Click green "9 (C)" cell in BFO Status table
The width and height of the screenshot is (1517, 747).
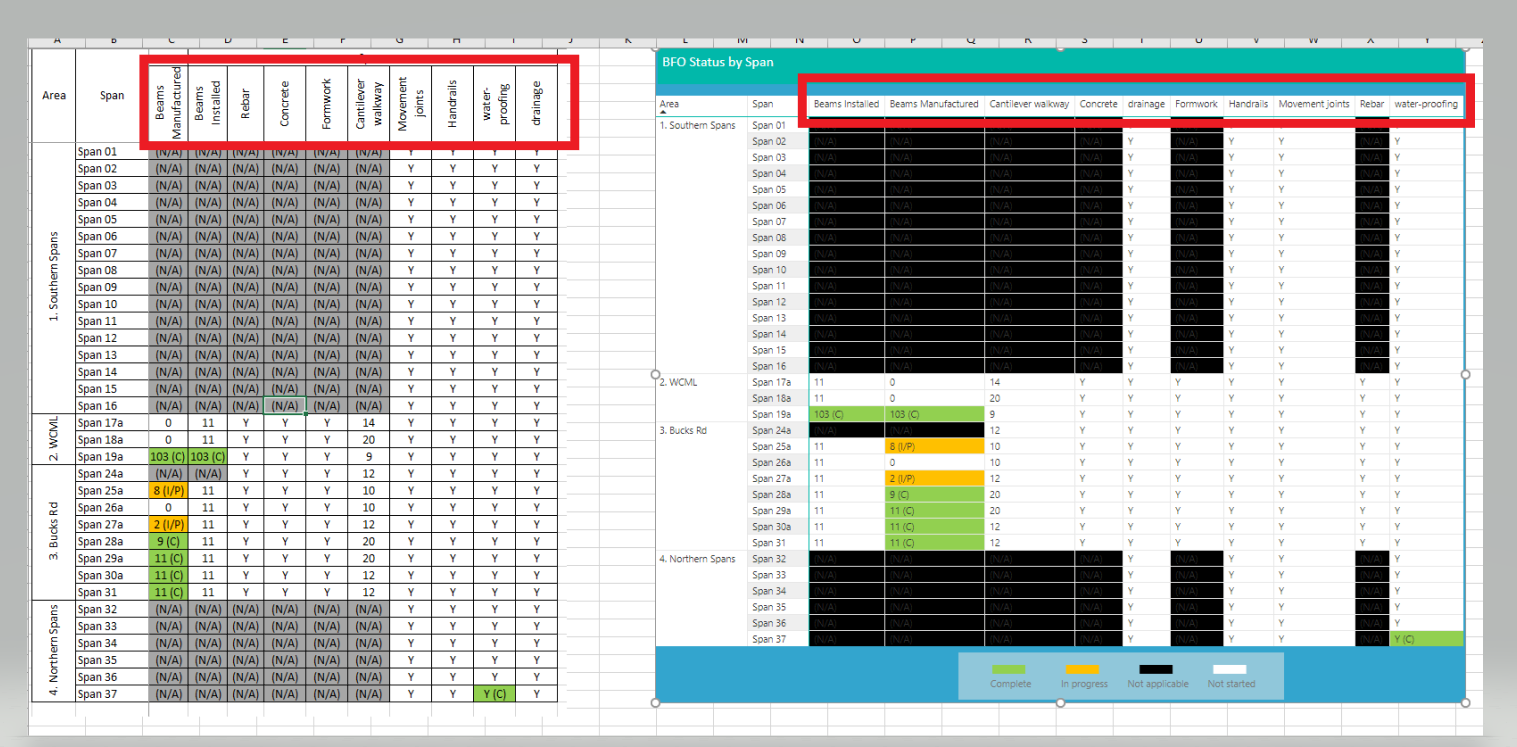pos(934,494)
